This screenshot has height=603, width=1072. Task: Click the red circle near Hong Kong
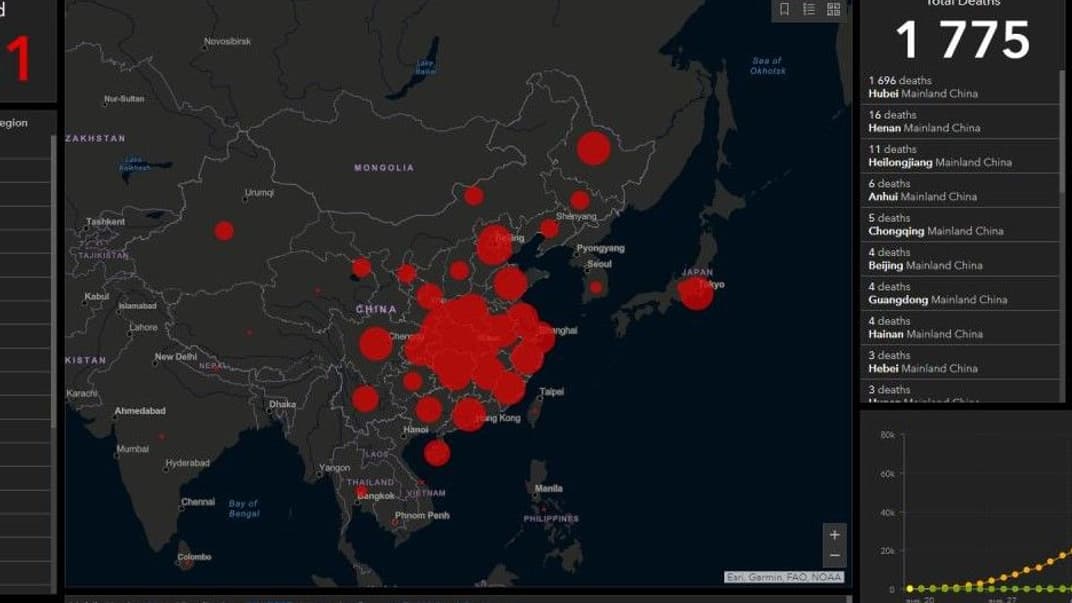(468, 414)
